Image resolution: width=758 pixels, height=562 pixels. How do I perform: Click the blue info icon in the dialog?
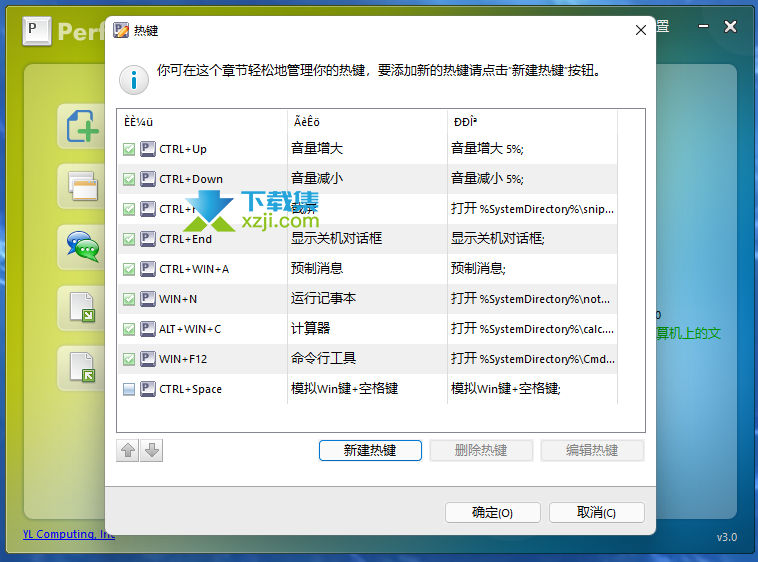click(134, 80)
